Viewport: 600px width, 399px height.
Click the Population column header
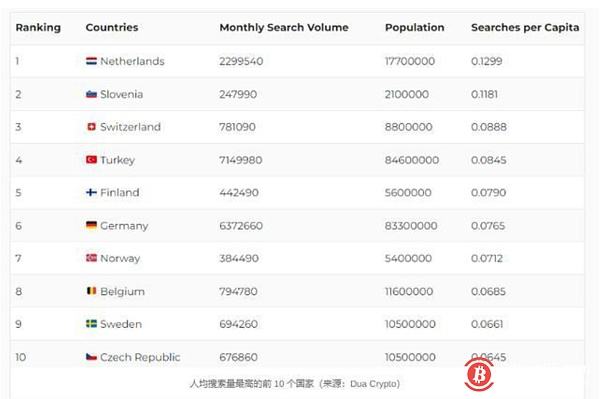coord(415,28)
